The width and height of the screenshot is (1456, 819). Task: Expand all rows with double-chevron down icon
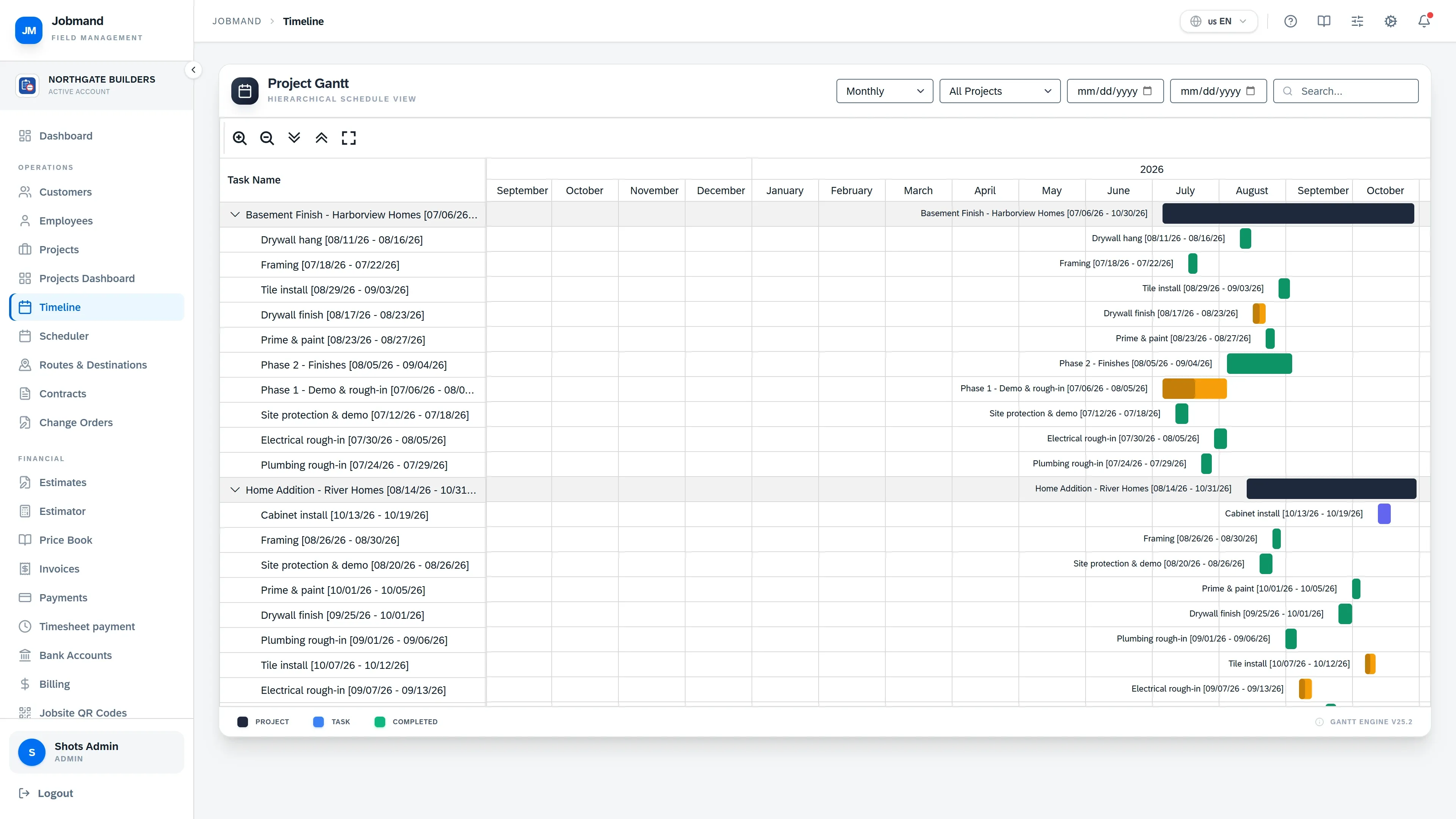click(x=294, y=138)
